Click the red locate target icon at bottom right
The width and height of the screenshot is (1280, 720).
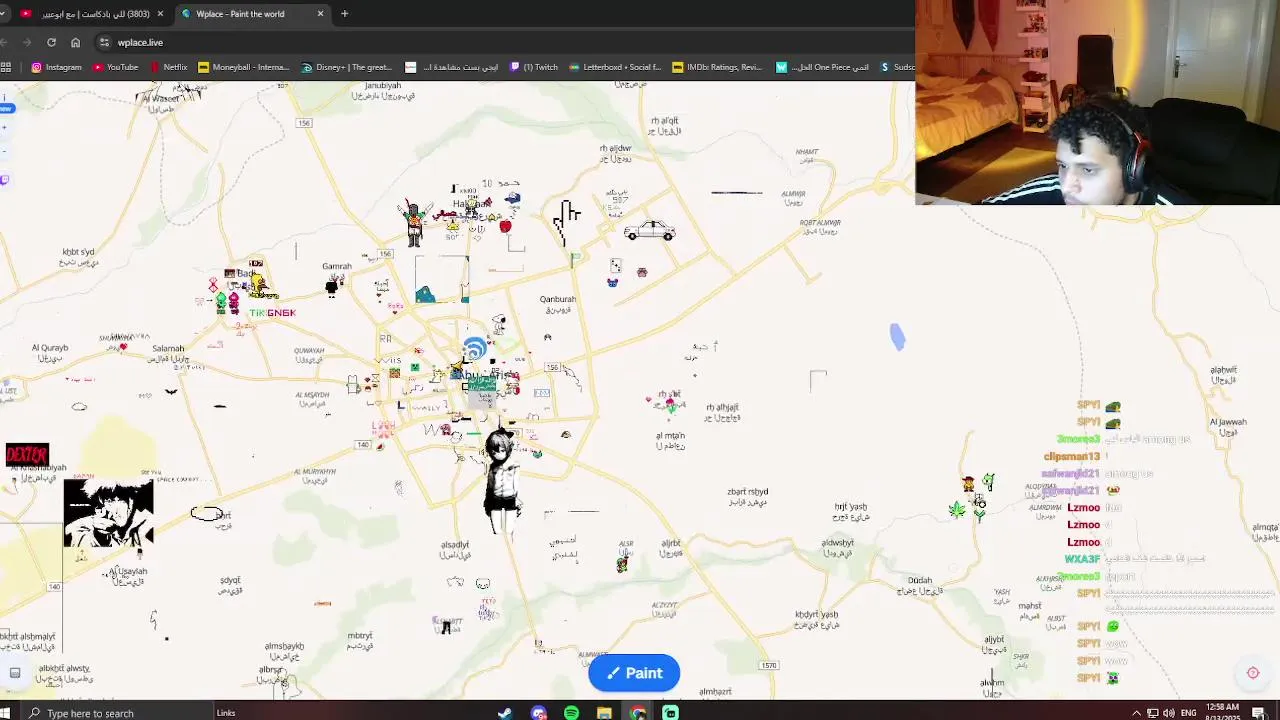click(1253, 673)
